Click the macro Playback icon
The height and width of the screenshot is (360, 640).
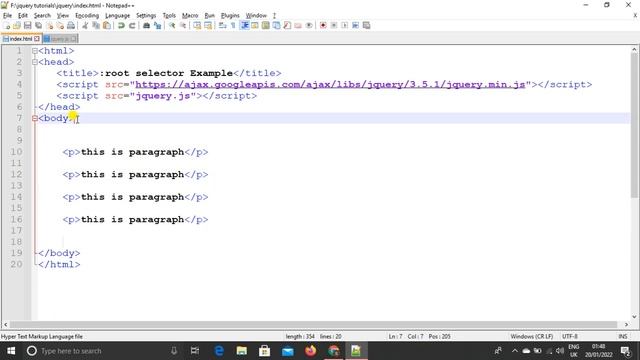[344, 25]
